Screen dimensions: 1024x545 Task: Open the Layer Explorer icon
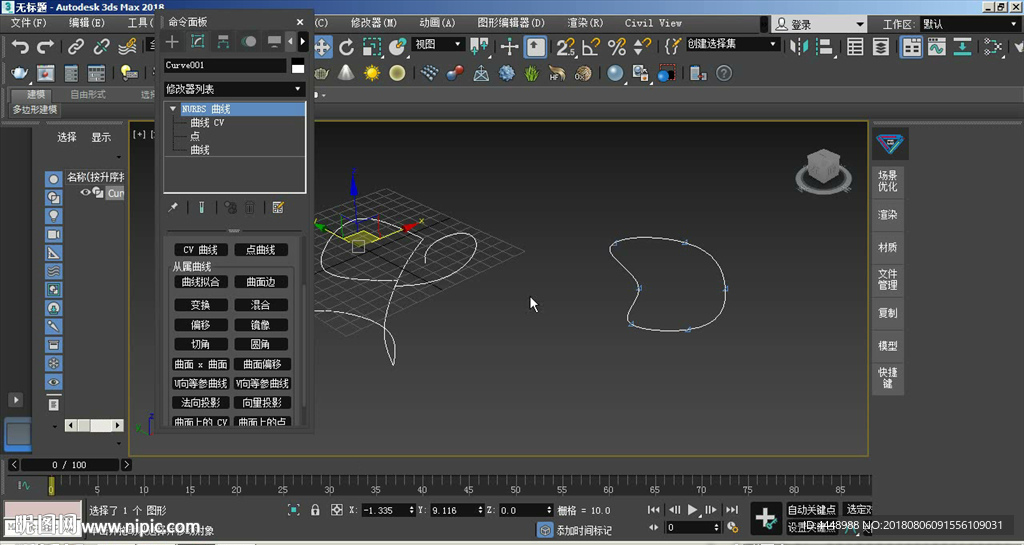point(880,47)
